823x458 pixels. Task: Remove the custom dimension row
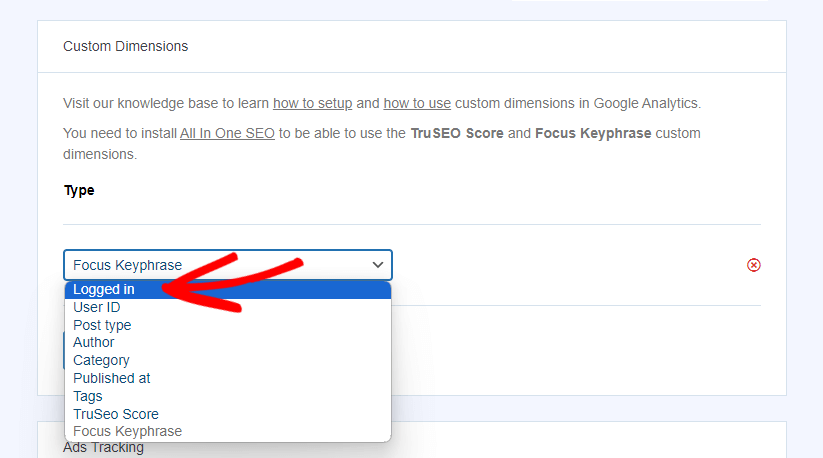pyautogui.click(x=753, y=265)
